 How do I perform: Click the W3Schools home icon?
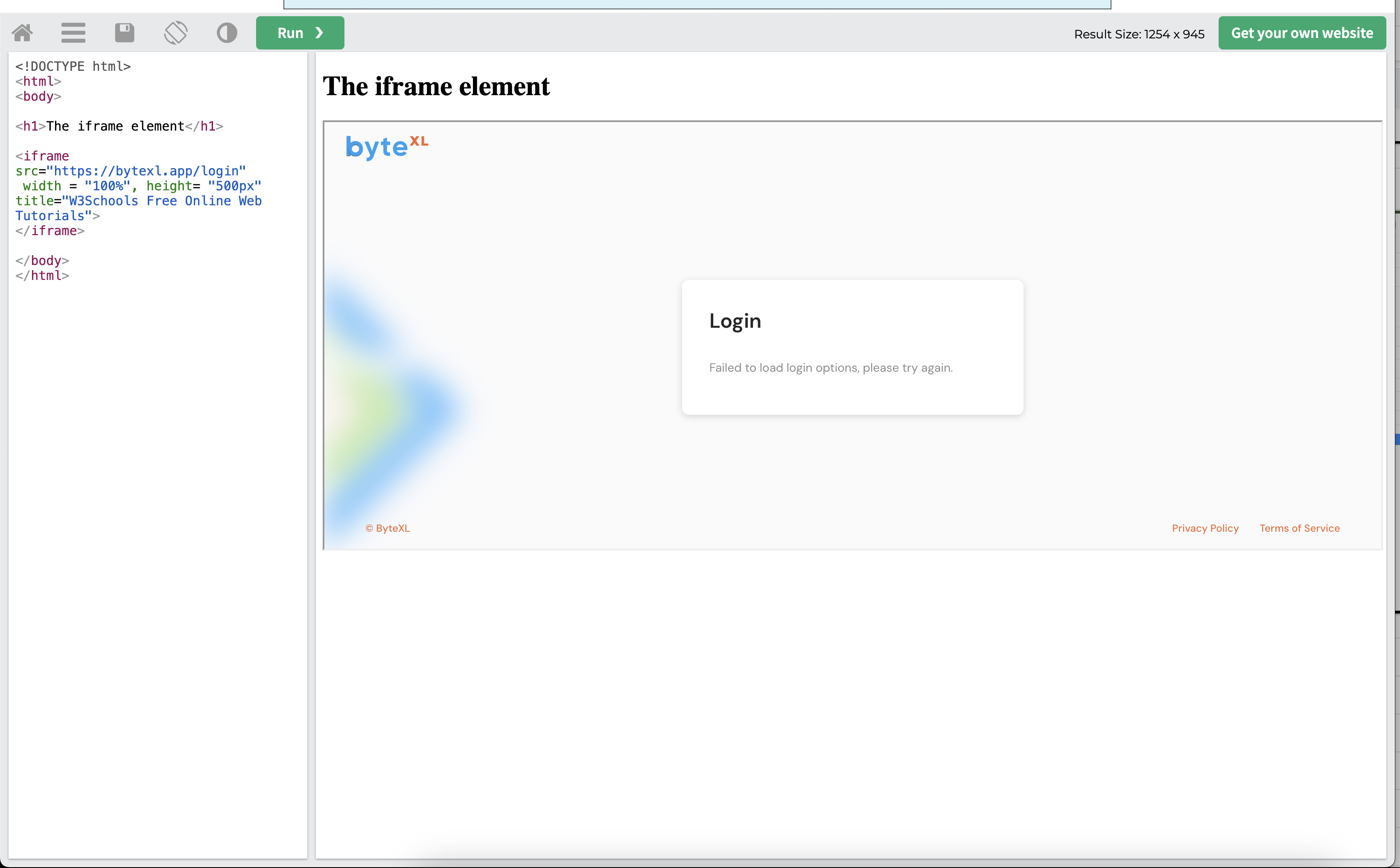[x=22, y=33]
